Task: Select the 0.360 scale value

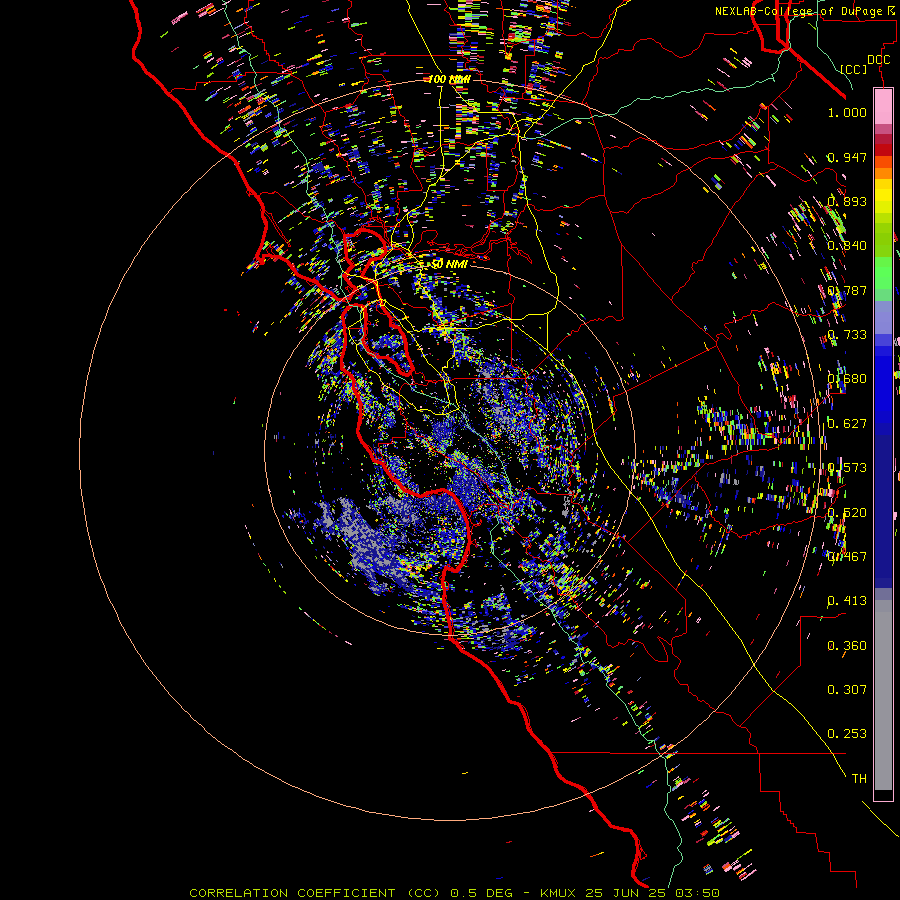Action: click(x=847, y=646)
